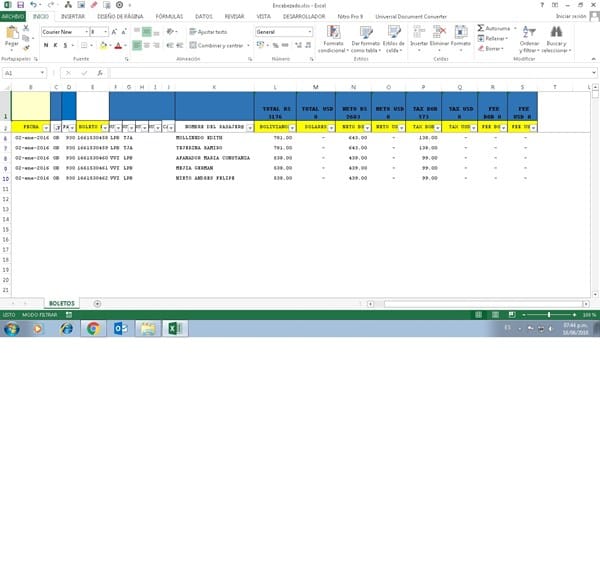Cut the selection with the scissors icon
Screen dimensions: 600x562
pos(26,28)
